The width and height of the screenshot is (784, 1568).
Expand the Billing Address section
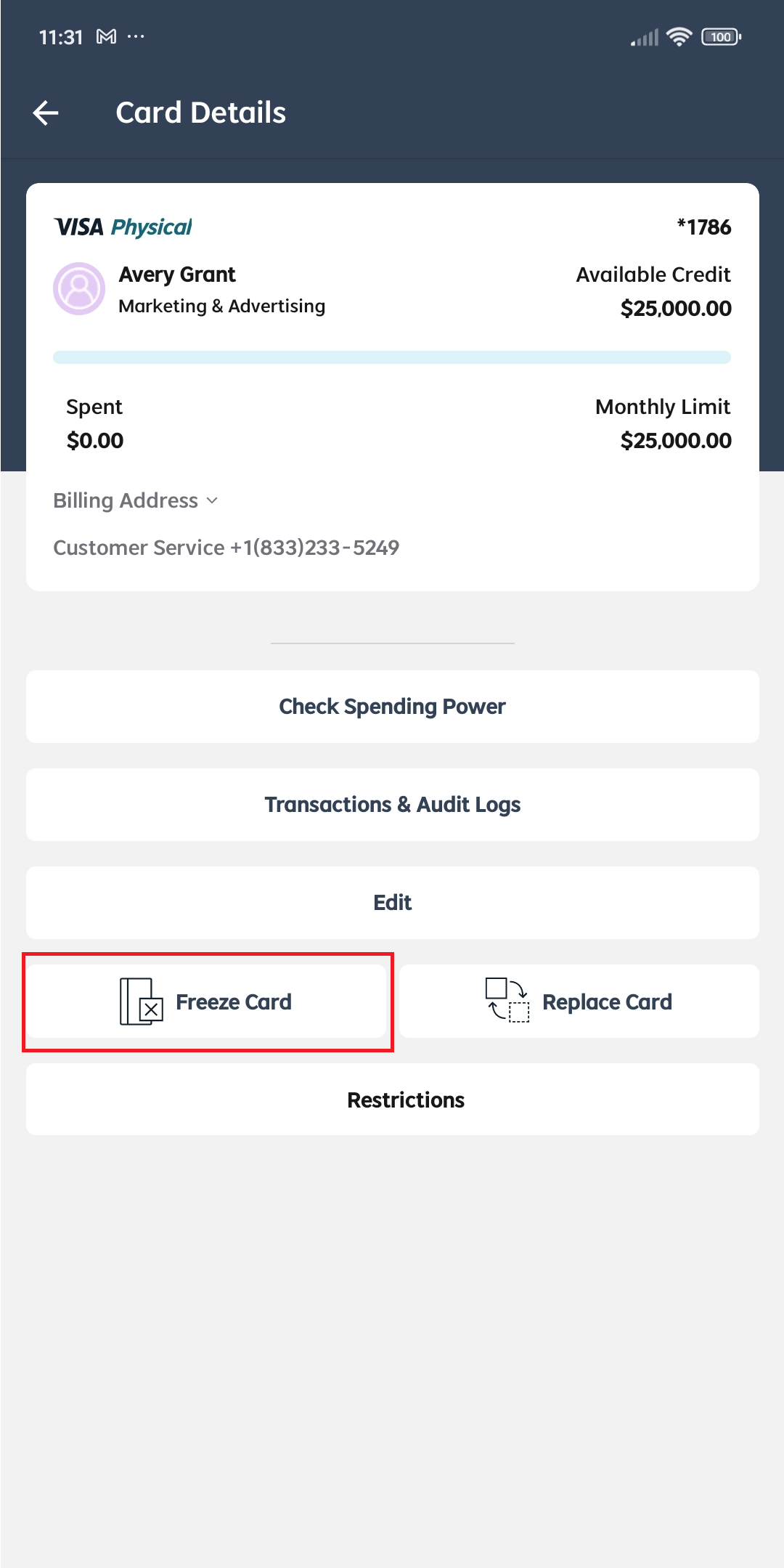(136, 500)
